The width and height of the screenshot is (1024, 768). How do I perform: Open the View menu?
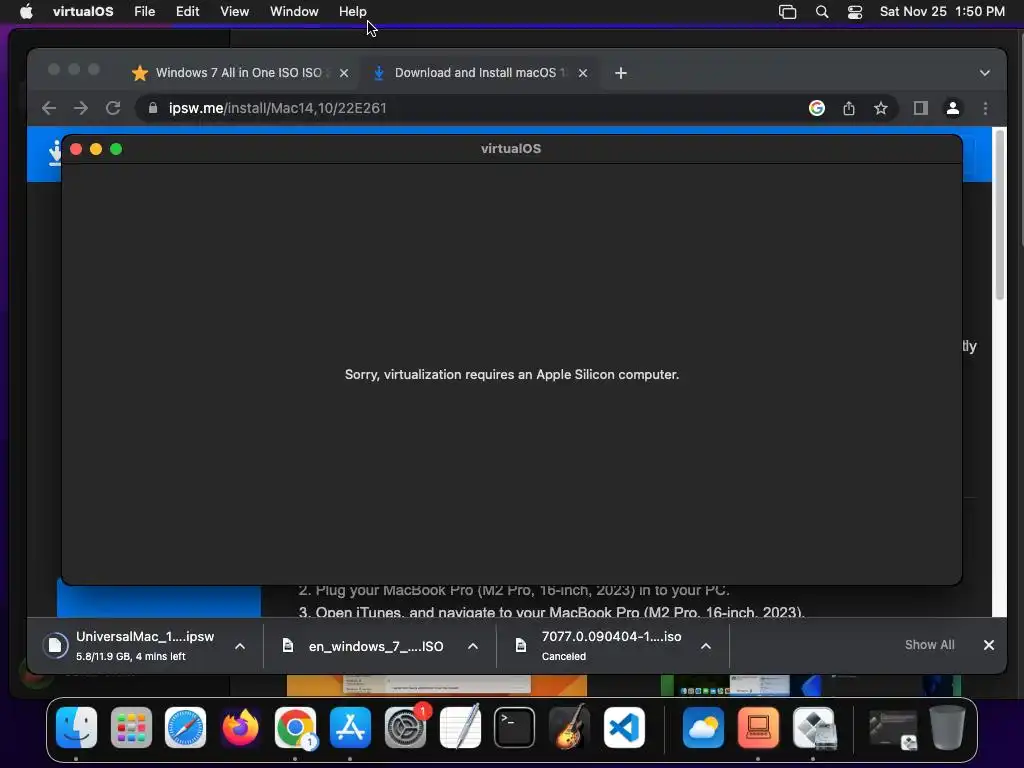pos(234,11)
